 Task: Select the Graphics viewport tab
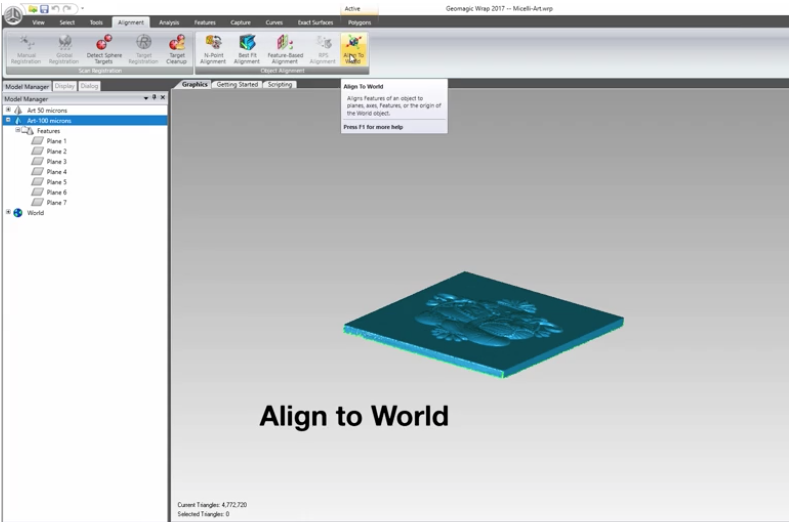click(194, 85)
